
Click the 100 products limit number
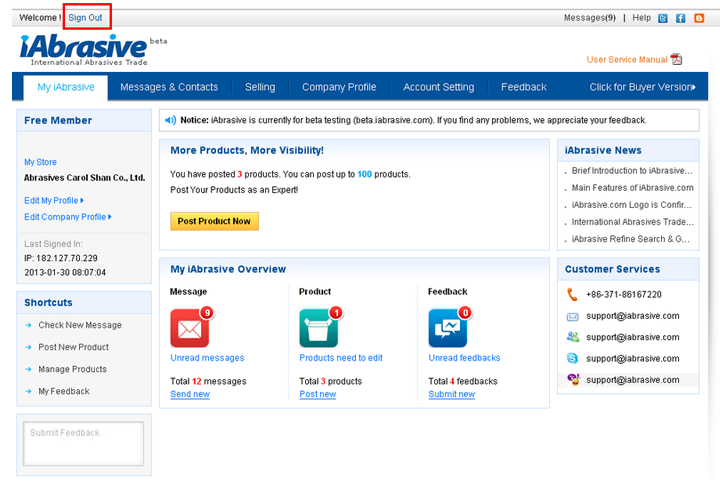tap(365, 174)
